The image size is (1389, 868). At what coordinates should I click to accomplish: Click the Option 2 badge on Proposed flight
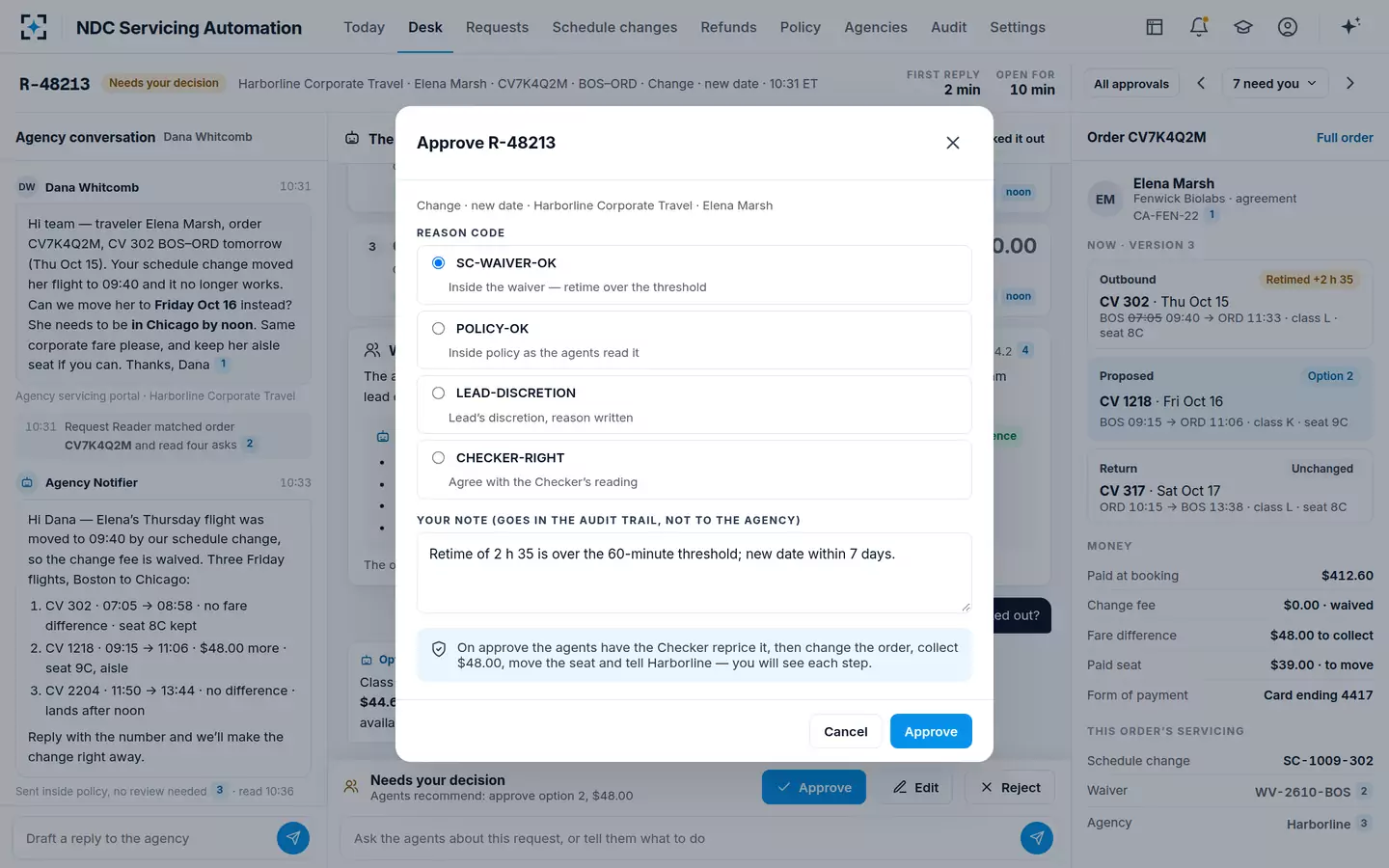[1330, 376]
